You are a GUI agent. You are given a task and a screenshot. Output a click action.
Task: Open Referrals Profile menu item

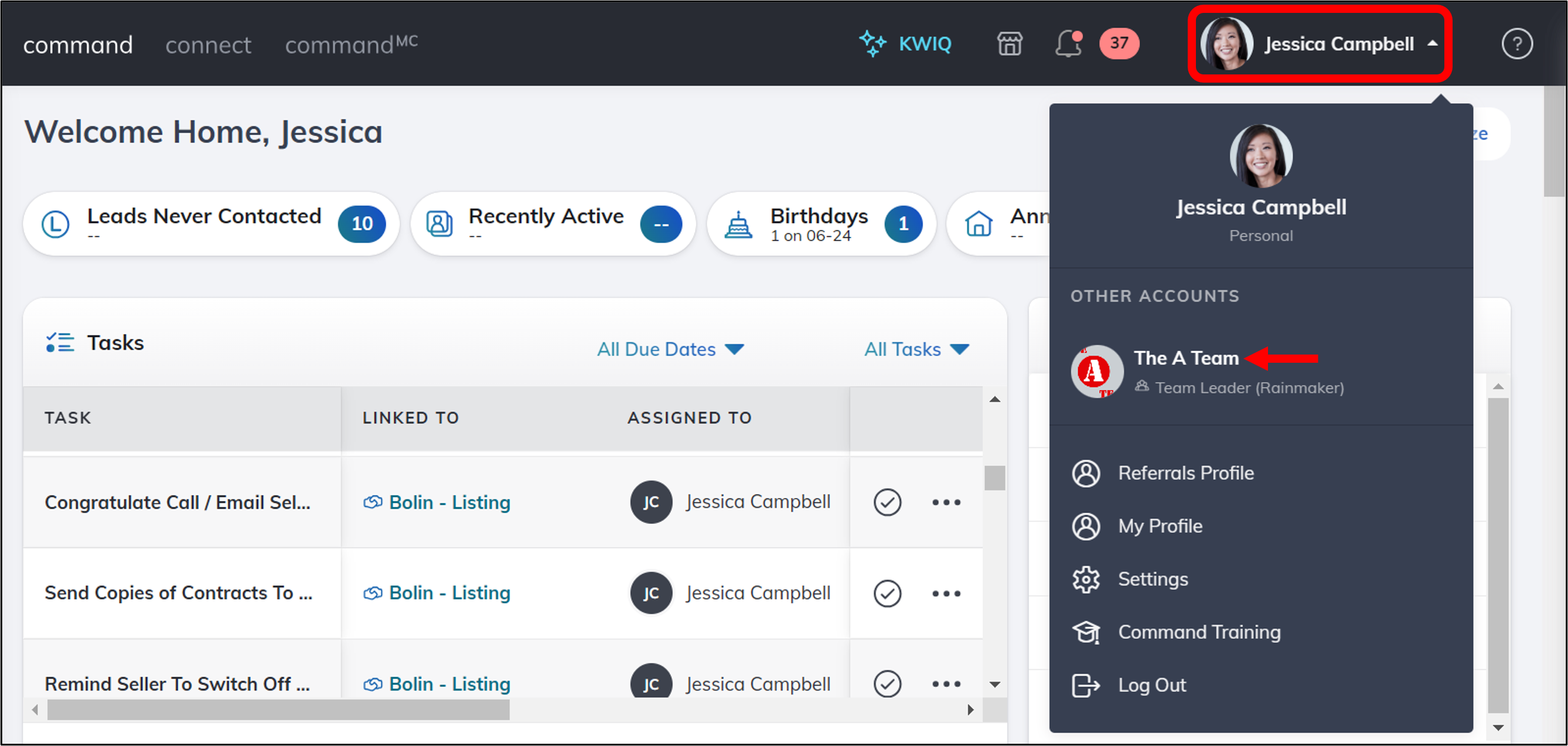1186,473
